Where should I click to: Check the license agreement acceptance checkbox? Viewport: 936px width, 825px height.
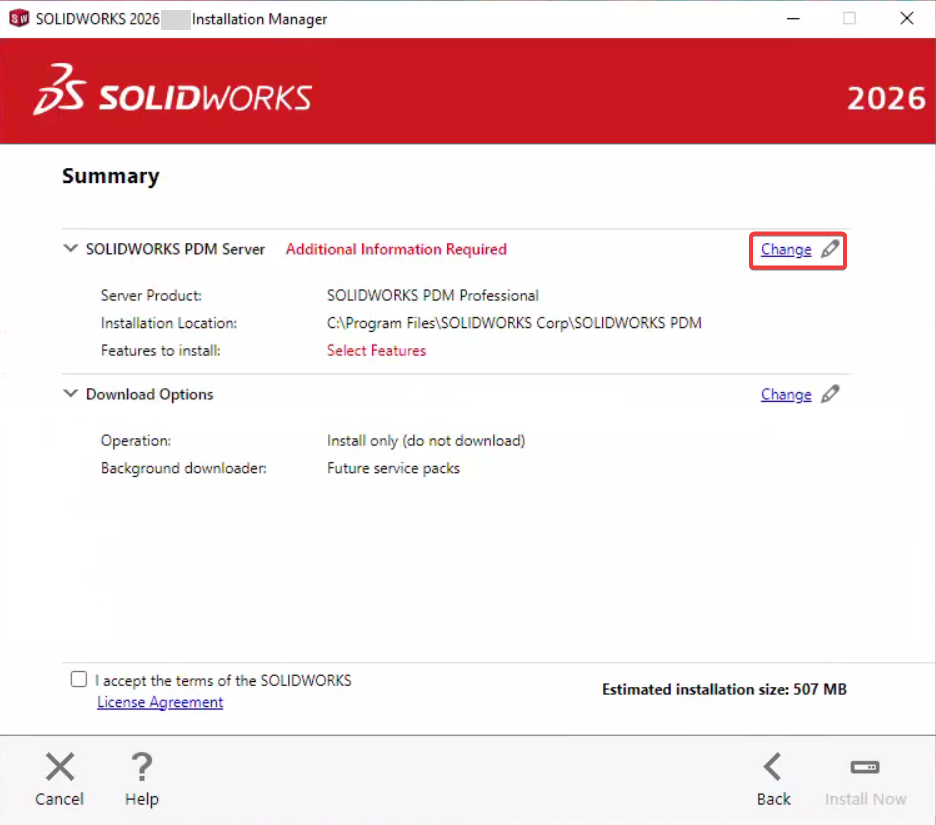tap(78, 679)
